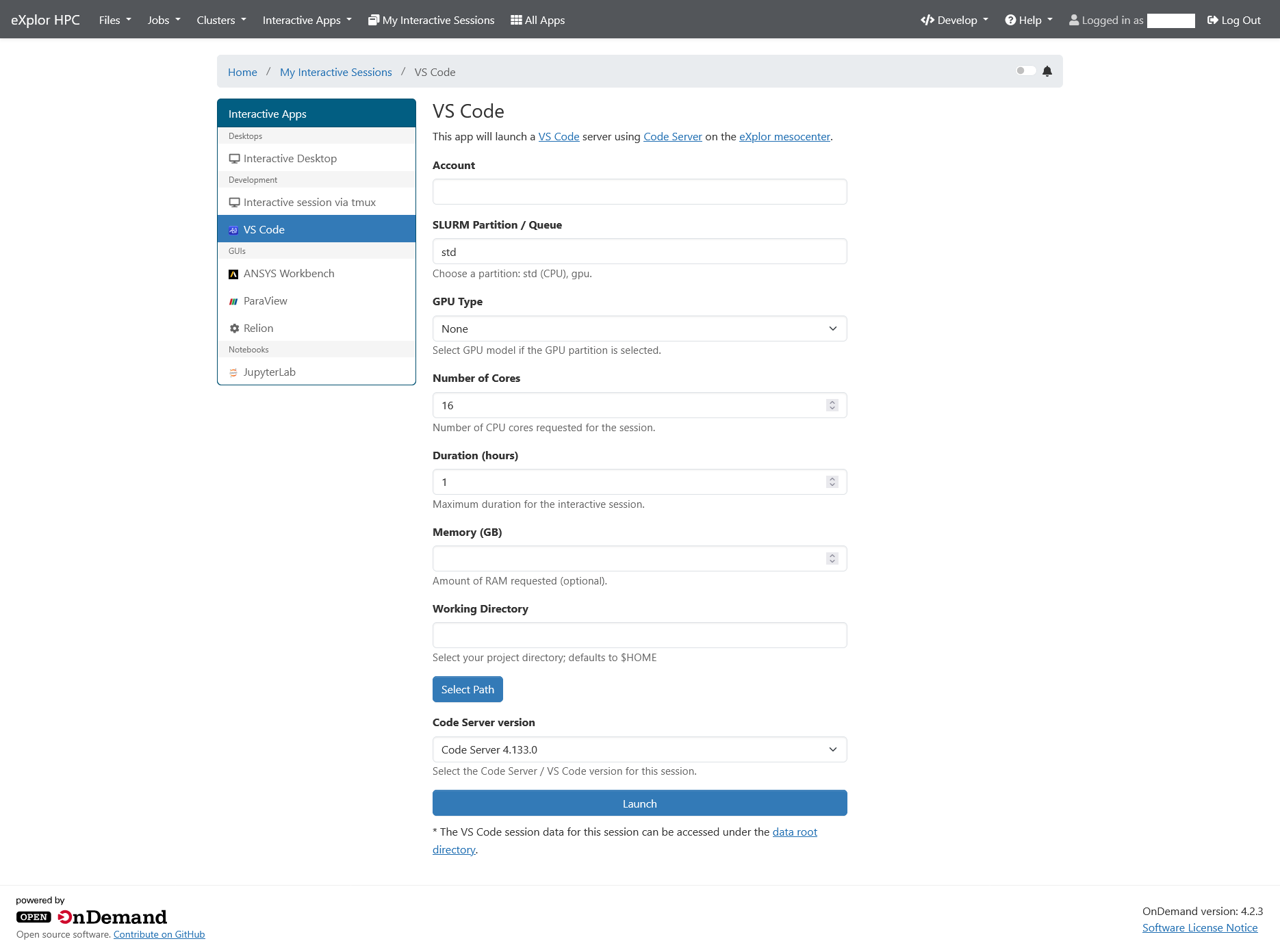Click the notification bell icon
Viewport: 1280px width, 952px height.
click(1047, 71)
